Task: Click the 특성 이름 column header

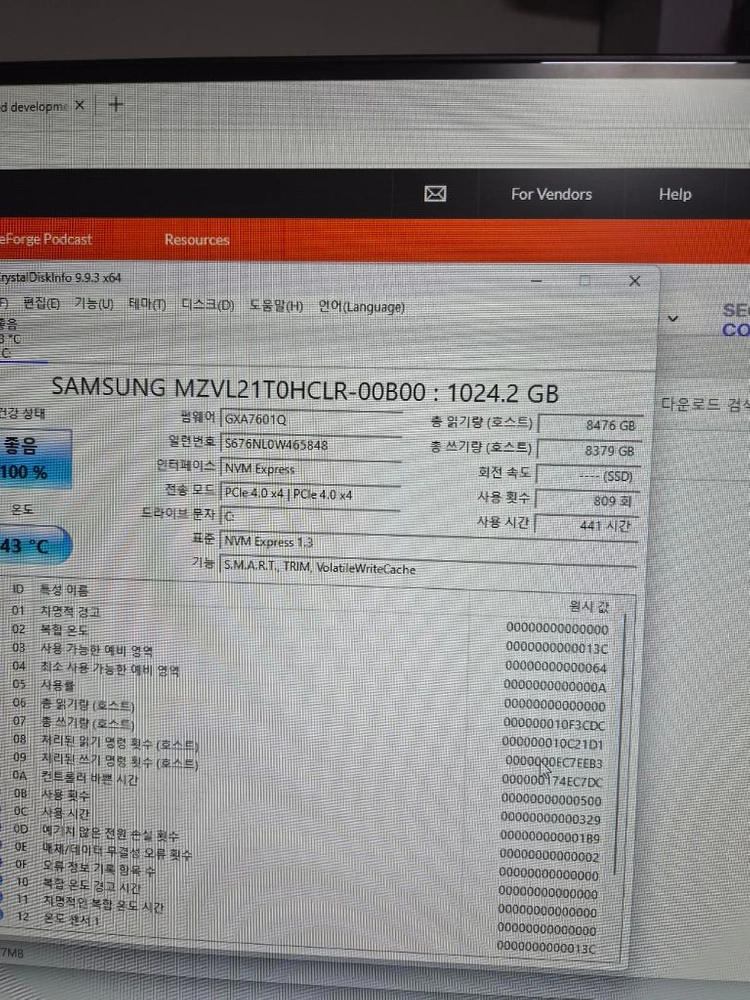Action: (64, 590)
